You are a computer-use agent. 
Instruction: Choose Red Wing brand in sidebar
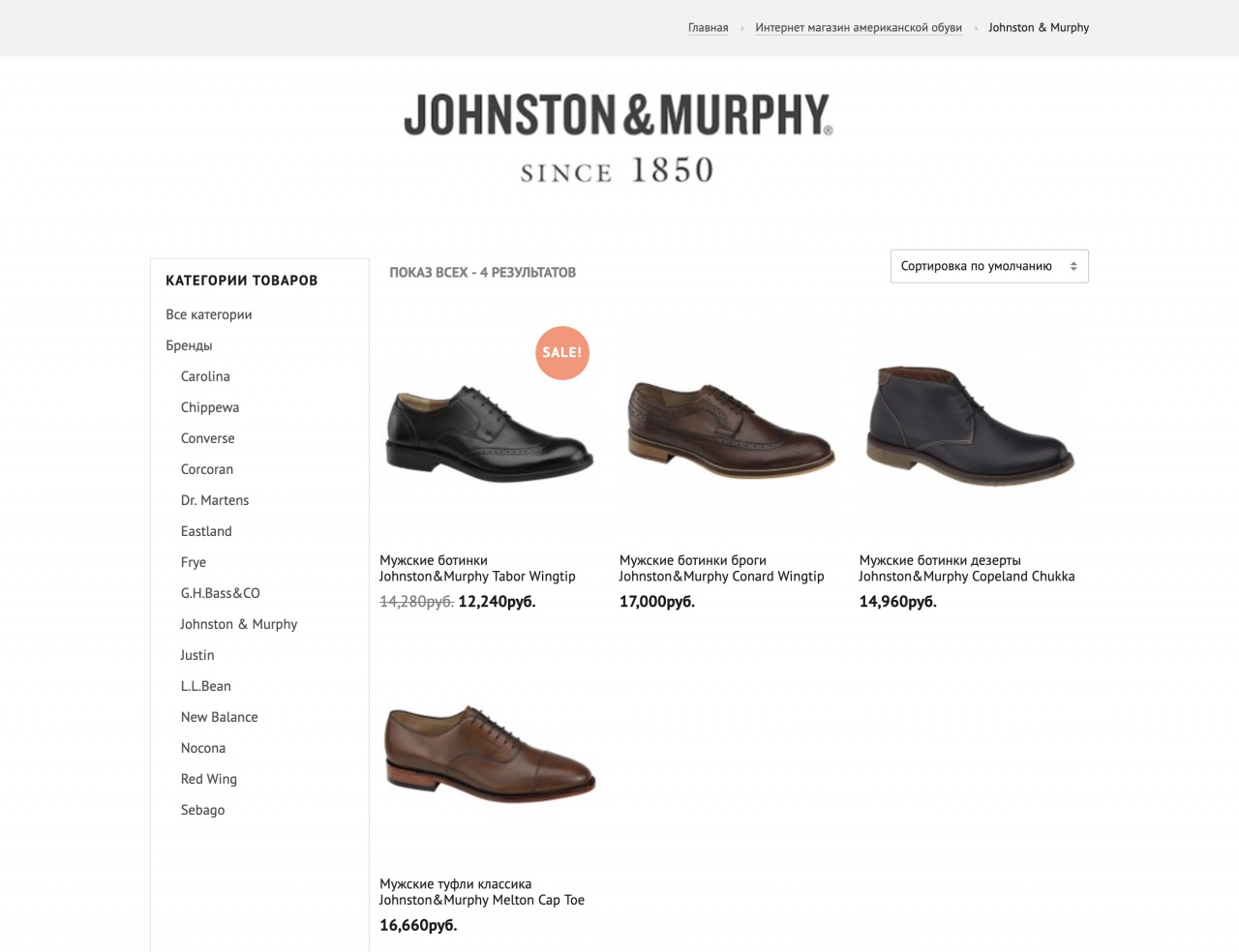coord(208,779)
